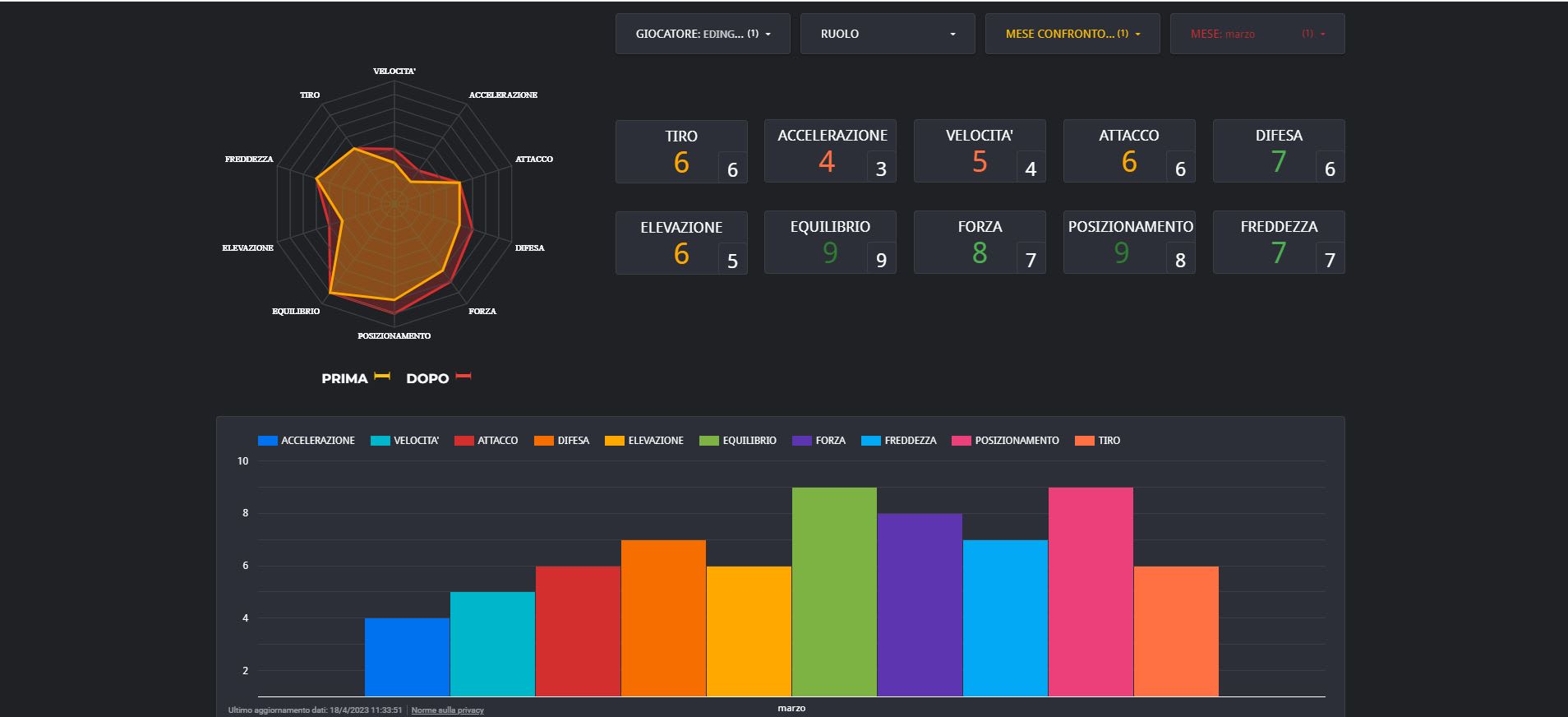Expand the MESE CONFRONTO dropdown
The height and width of the screenshot is (717, 1568).
(x=1072, y=34)
